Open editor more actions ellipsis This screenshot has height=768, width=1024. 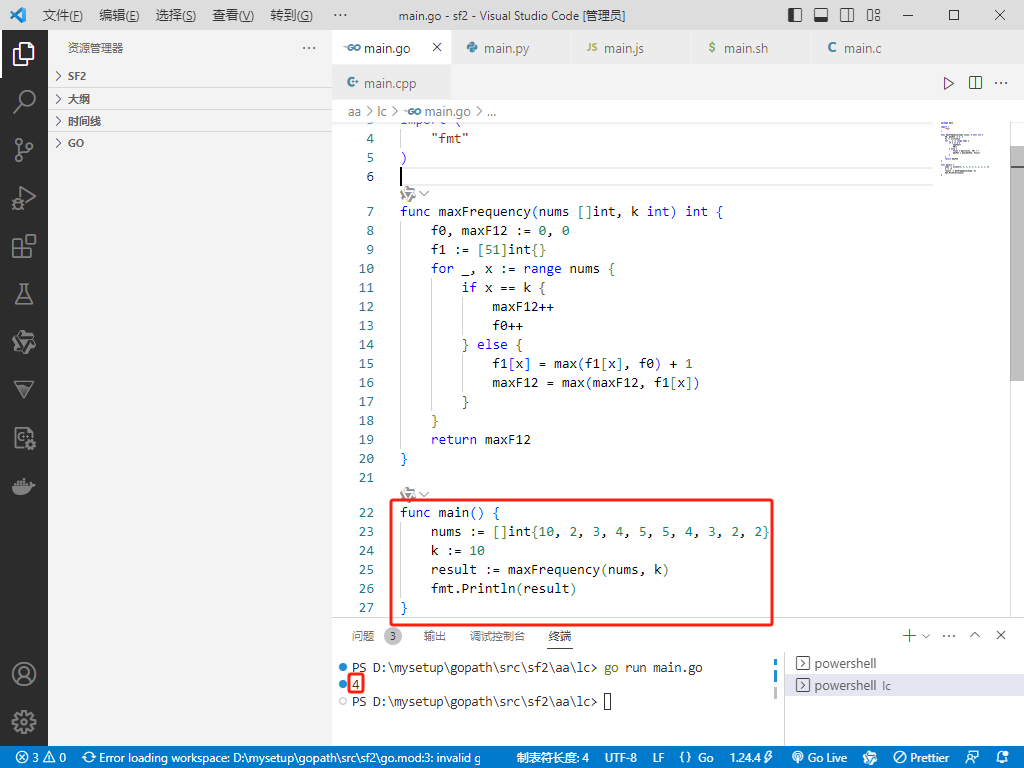coord(1000,83)
